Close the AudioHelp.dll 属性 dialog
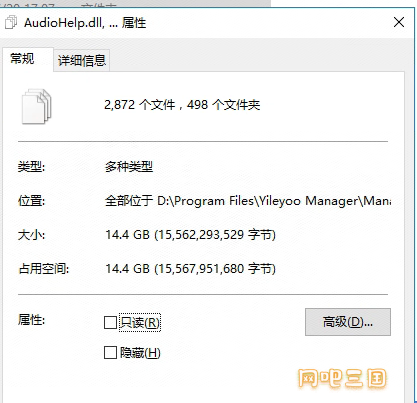The width and height of the screenshot is (417, 403). coord(399,23)
